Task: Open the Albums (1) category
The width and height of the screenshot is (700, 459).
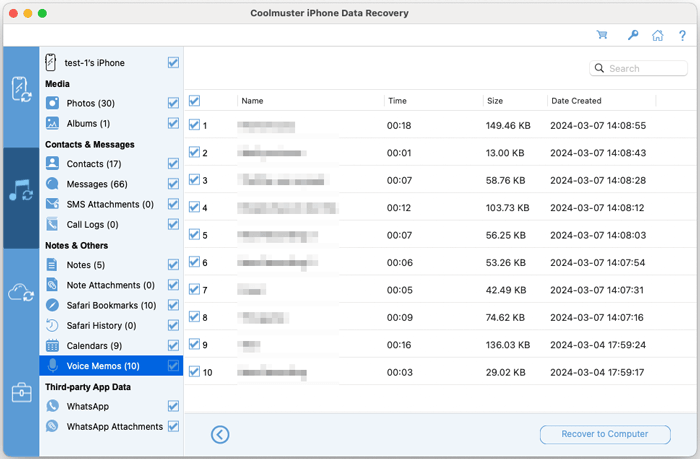Action: [x=88, y=123]
